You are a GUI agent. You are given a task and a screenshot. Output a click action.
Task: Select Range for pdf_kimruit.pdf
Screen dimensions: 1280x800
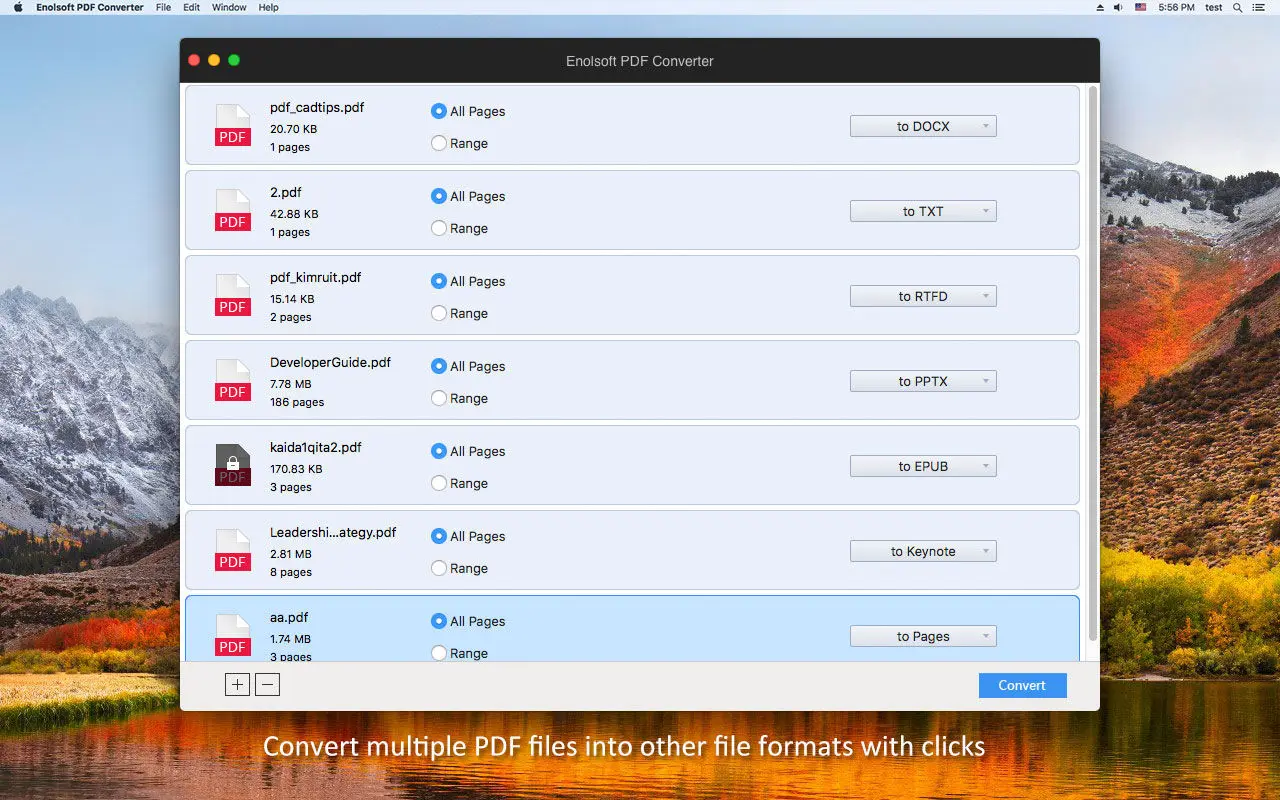[x=438, y=313]
